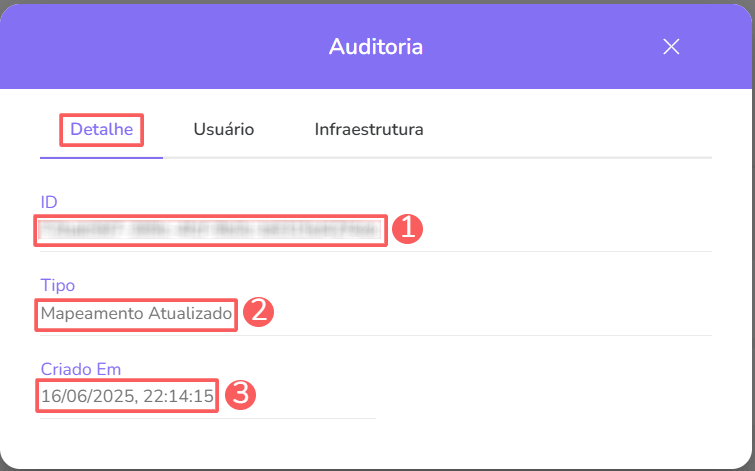The image size is (755, 471).
Task: Close the Auditoria dialog with the X
Action: point(671,46)
